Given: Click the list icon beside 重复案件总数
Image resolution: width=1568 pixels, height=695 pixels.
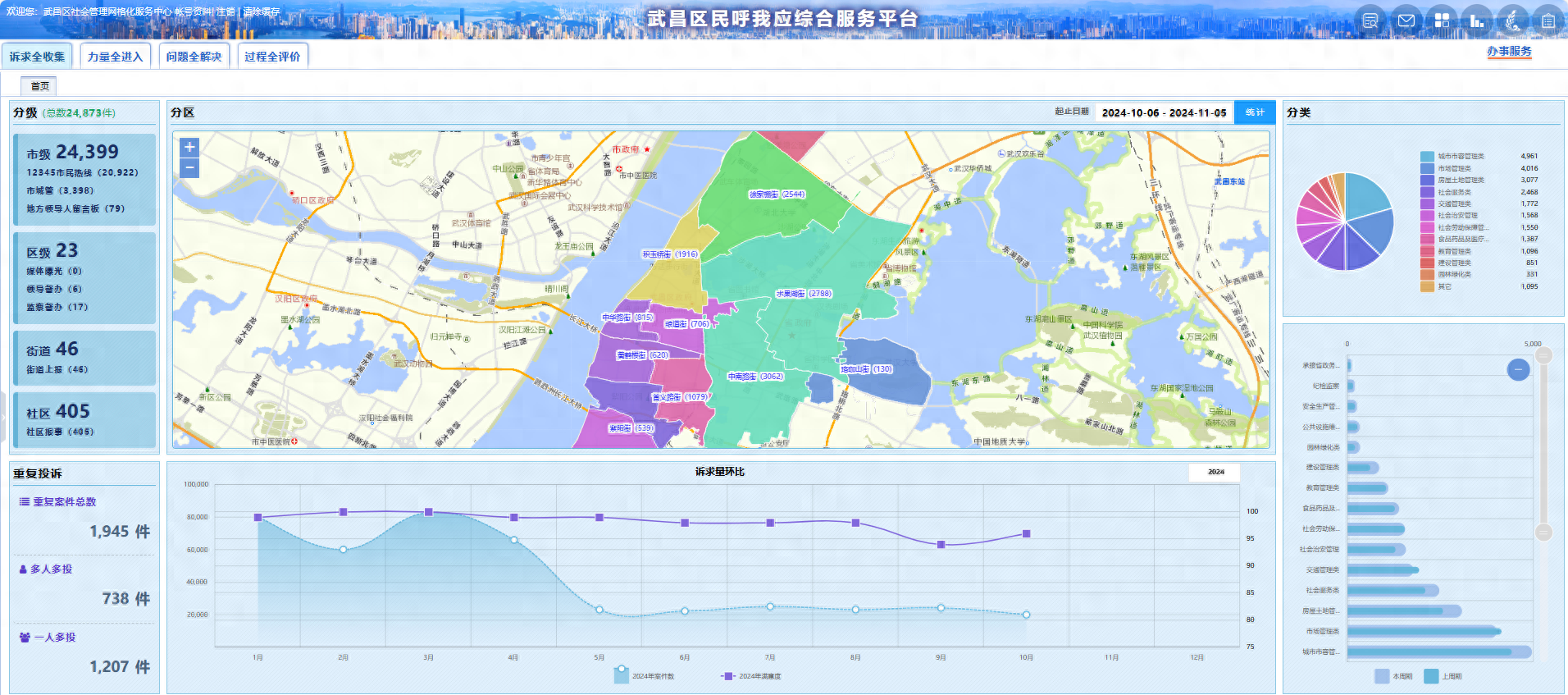Looking at the screenshot, I should [x=25, y=501].
